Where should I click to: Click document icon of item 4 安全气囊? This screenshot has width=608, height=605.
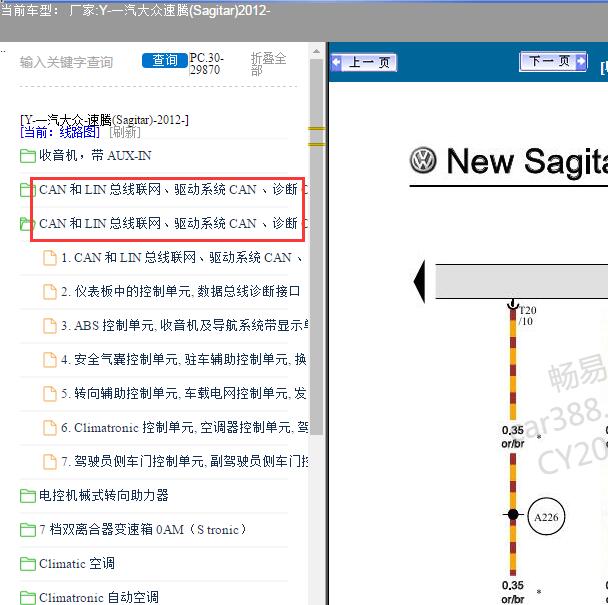(x=50, y=360)
